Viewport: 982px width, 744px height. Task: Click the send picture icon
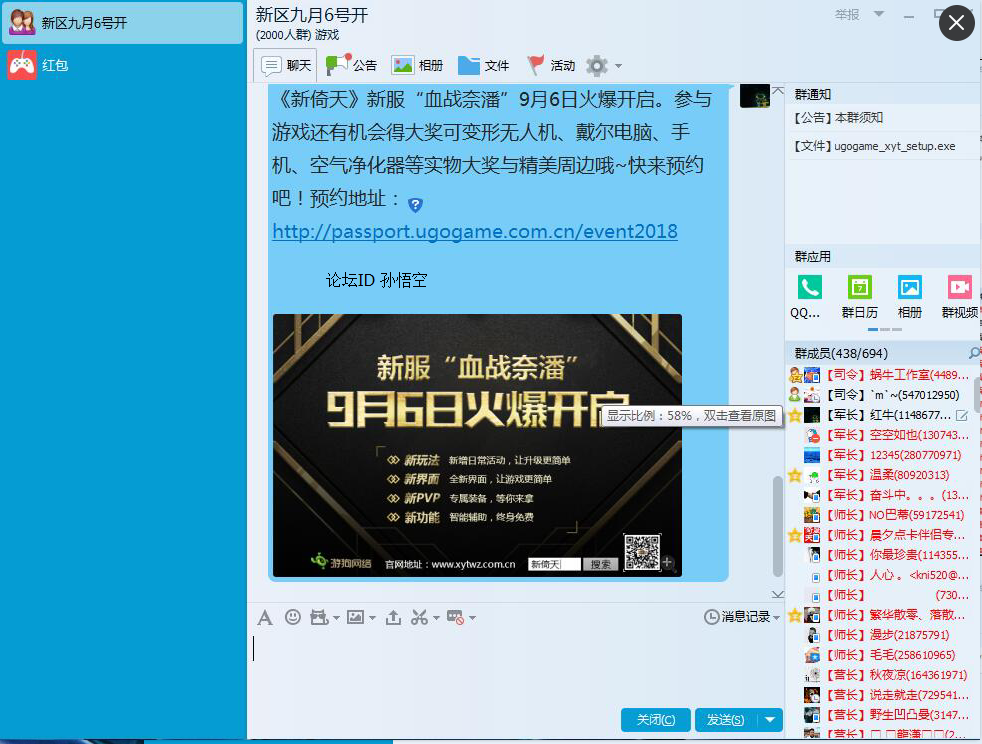pos(355,617)
